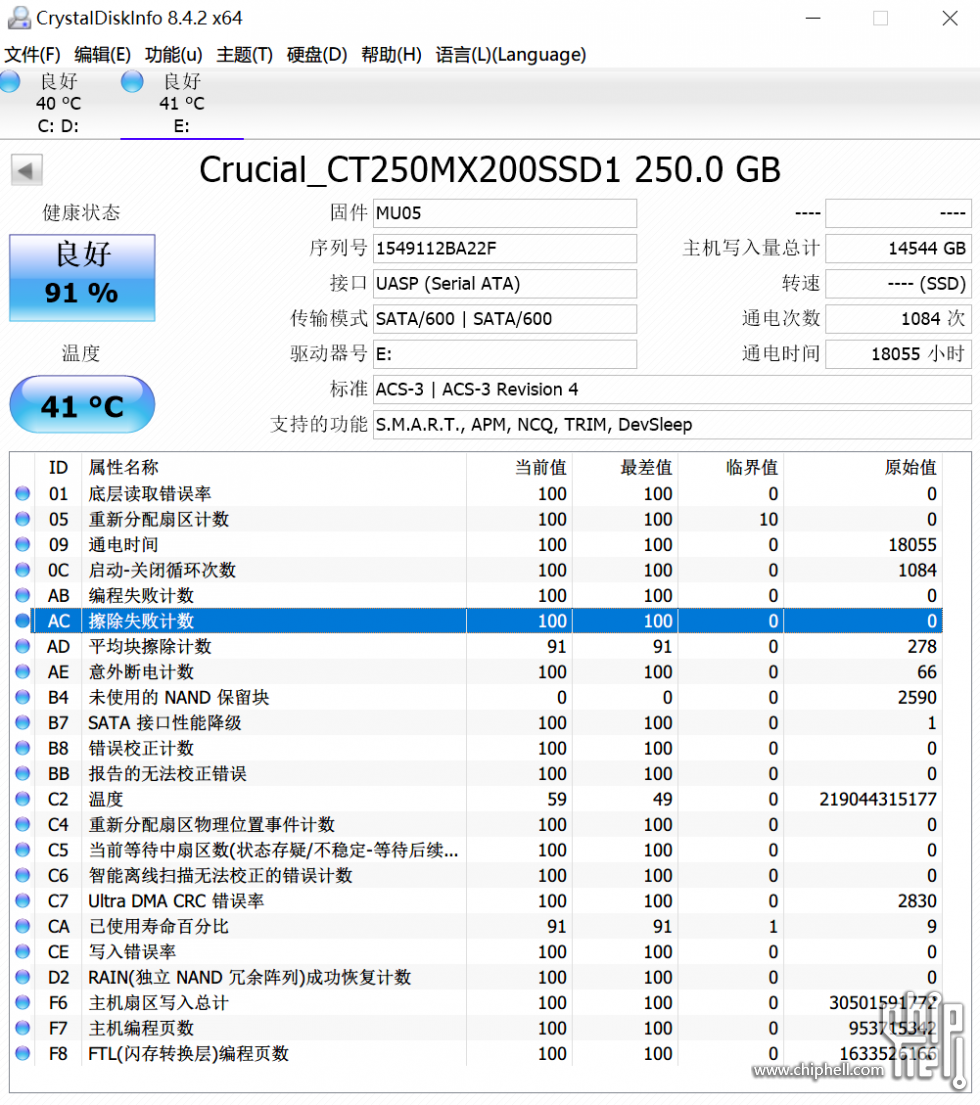980x1105 pixels.
Task: Click status circle for attribute C6
Action: (x=23, y=875)
